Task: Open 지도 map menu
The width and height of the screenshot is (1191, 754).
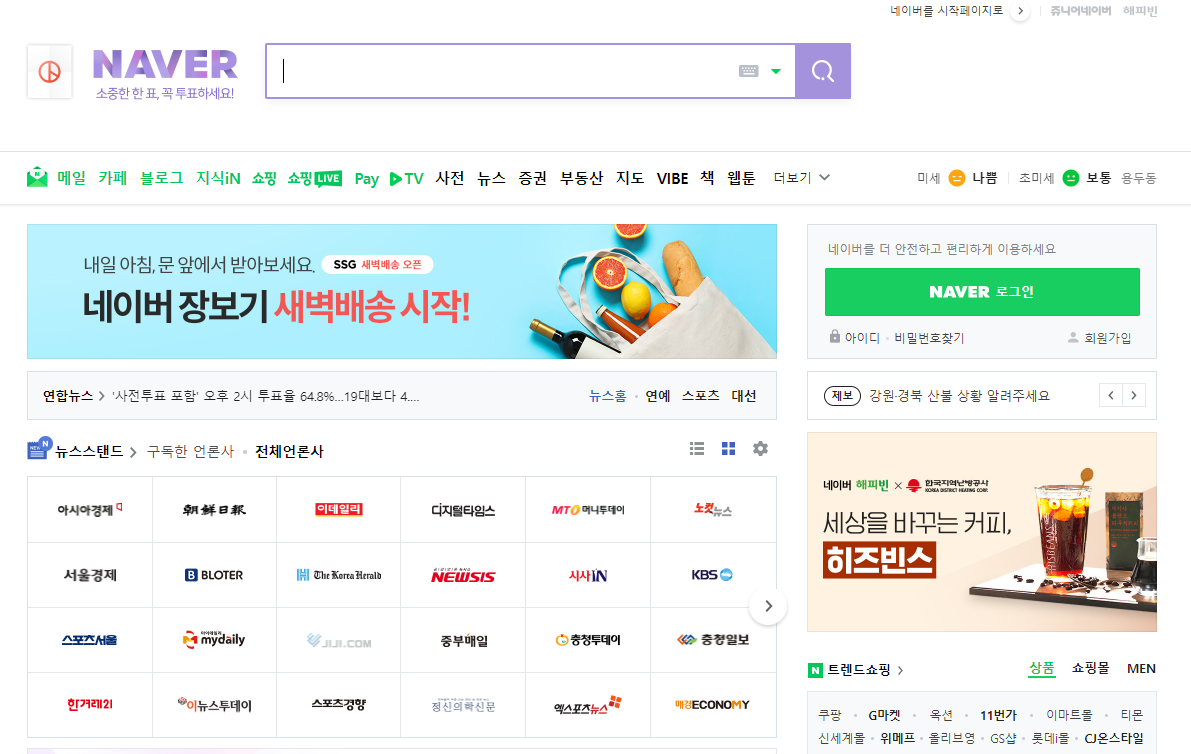Action: point(630,178)
